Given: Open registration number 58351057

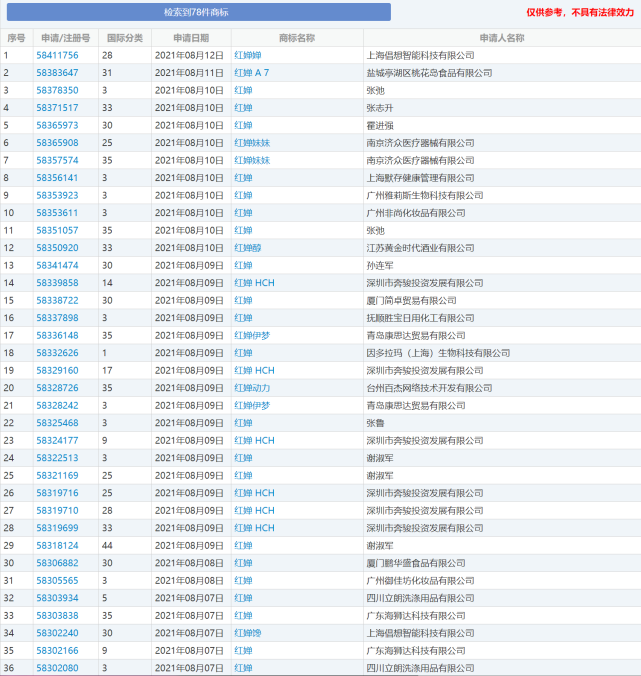Looking at the screenshot, I should click(x=57, y=230).
